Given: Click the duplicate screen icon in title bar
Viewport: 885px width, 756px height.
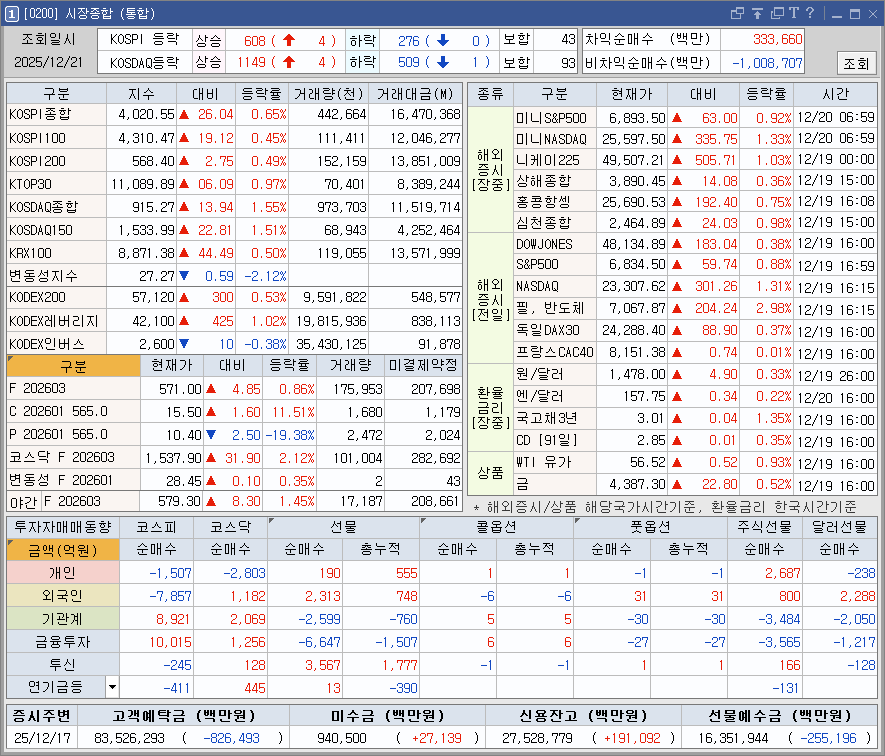Looking at the screenshot, I should click(777, 14).
